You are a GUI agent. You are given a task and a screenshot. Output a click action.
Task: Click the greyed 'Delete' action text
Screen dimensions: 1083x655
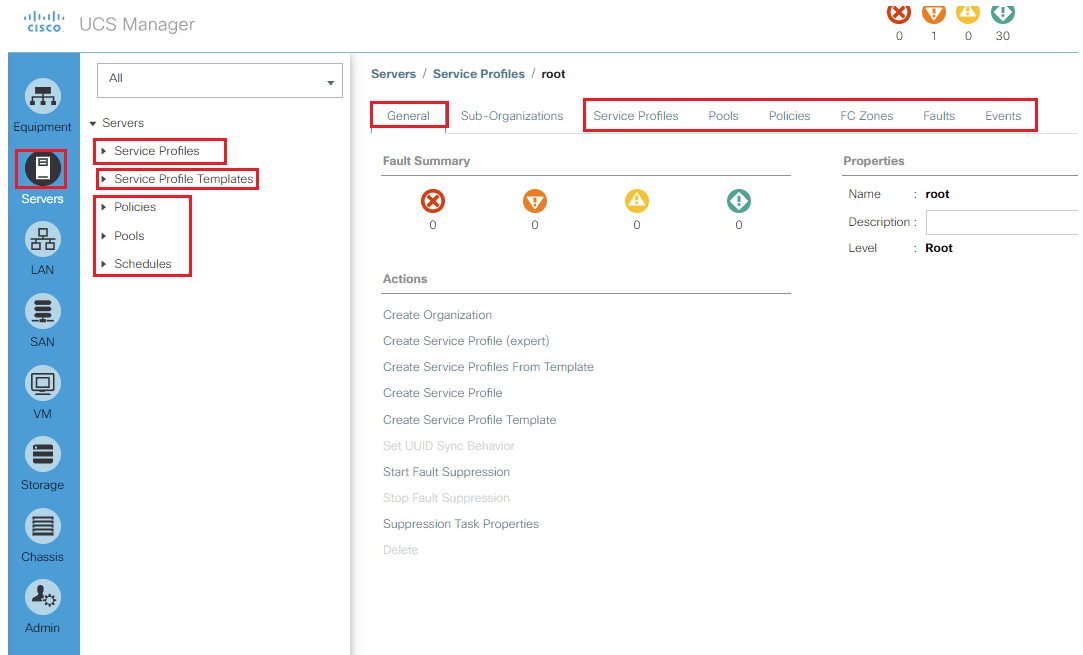[401, 550]
